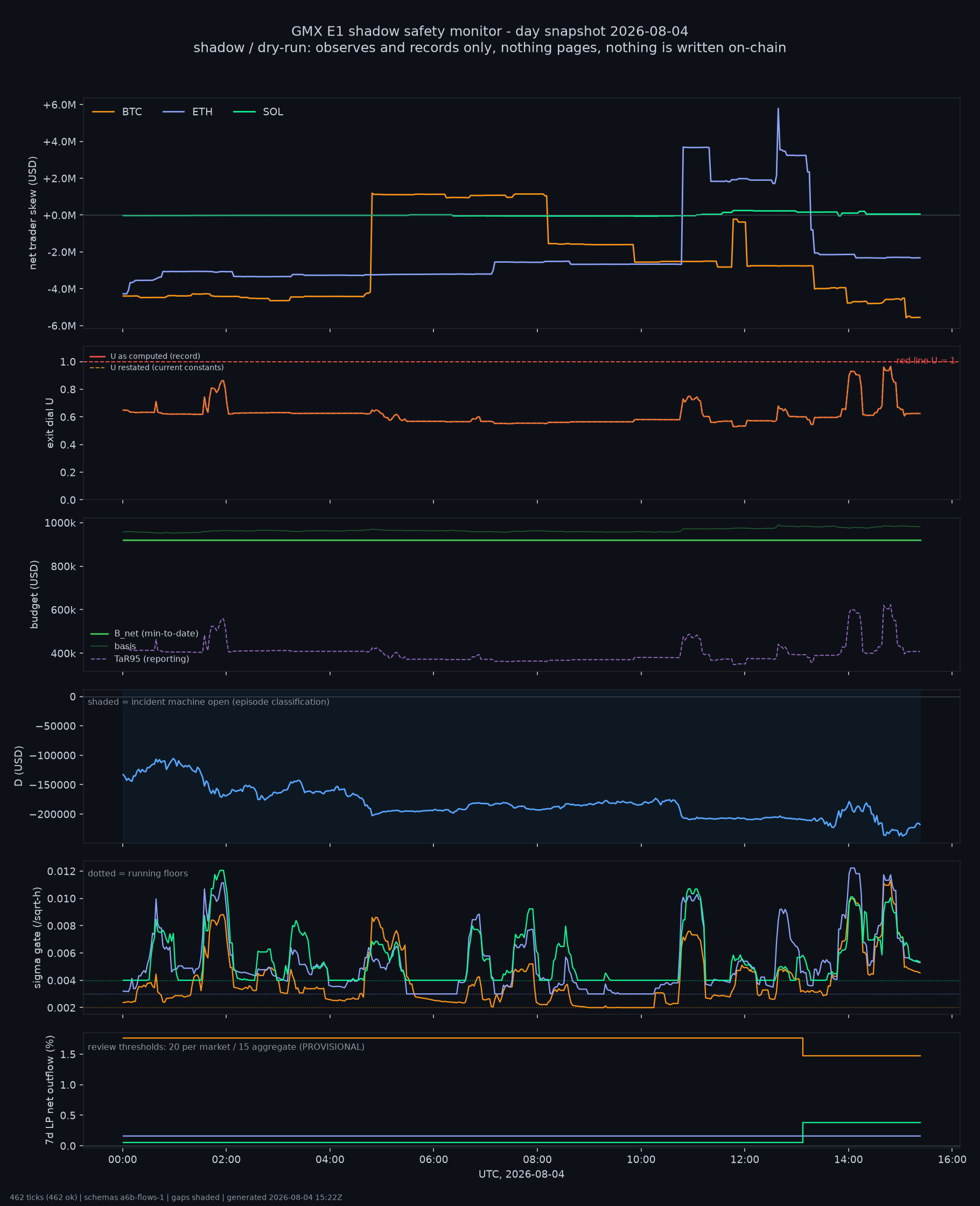Click the BTC legend label
Image resolution: width=980 pixels, height=1206 pixels.
132,112
